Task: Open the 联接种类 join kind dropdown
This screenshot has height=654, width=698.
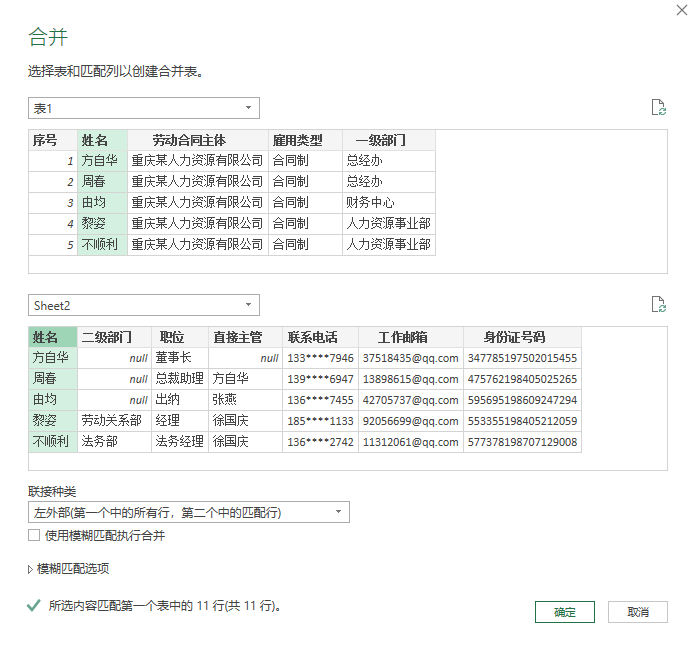Action: tap(189, 512)
